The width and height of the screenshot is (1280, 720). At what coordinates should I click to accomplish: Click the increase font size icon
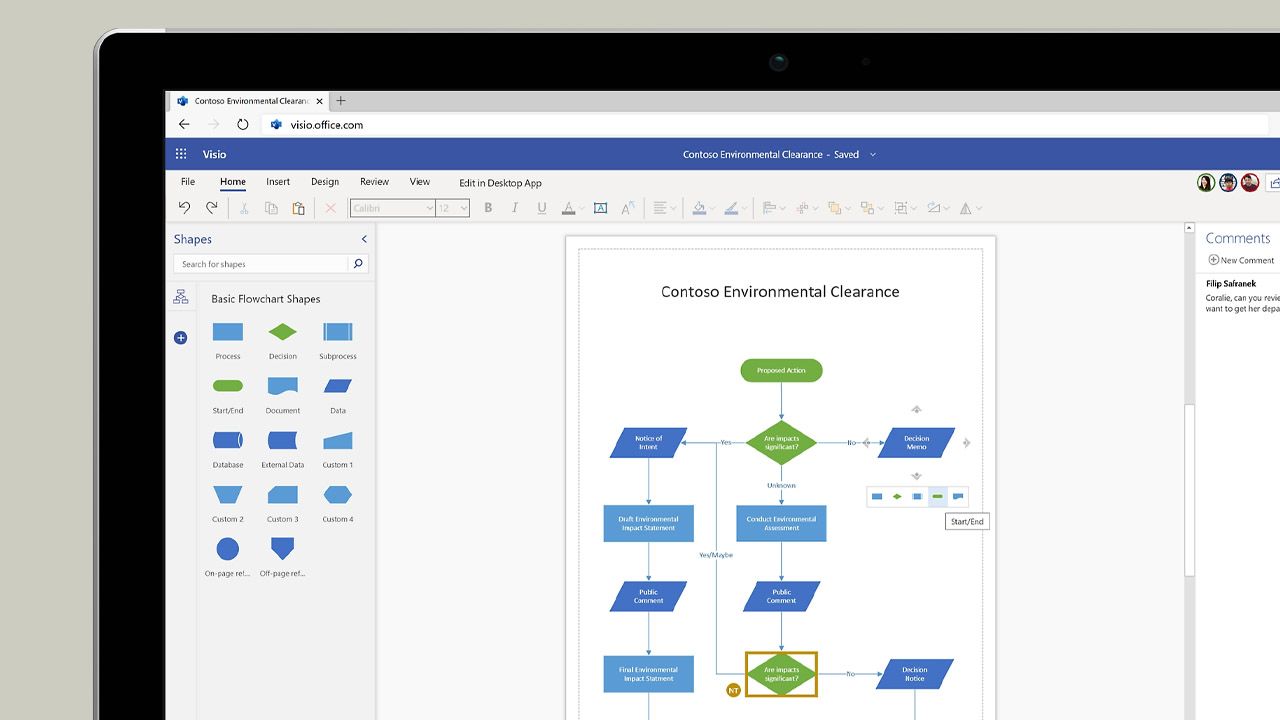pyautogui.click(x=628, y=208)
